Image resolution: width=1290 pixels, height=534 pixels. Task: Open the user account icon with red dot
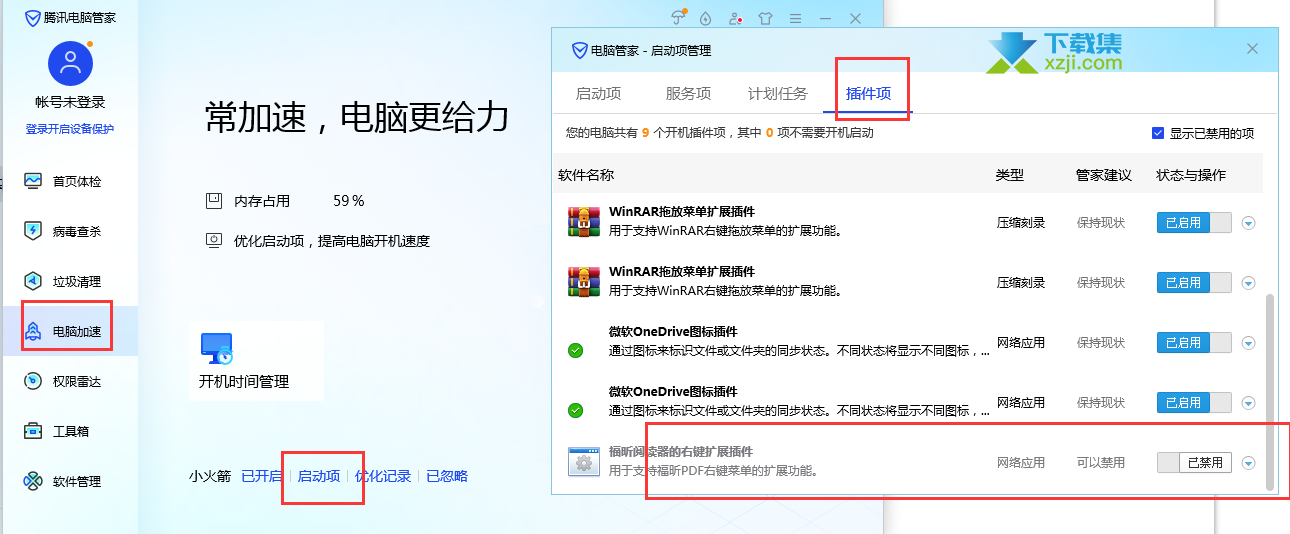tap(735, 18)
